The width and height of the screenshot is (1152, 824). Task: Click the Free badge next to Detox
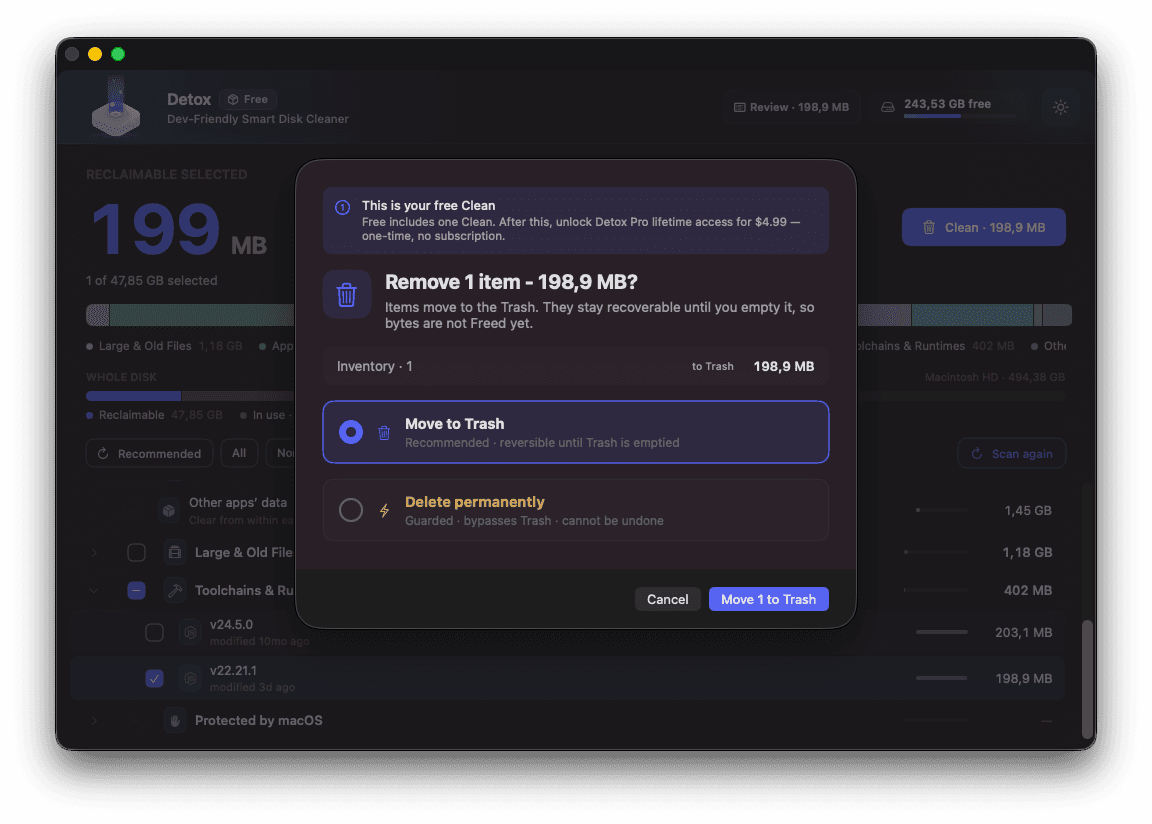click(248, 99)
